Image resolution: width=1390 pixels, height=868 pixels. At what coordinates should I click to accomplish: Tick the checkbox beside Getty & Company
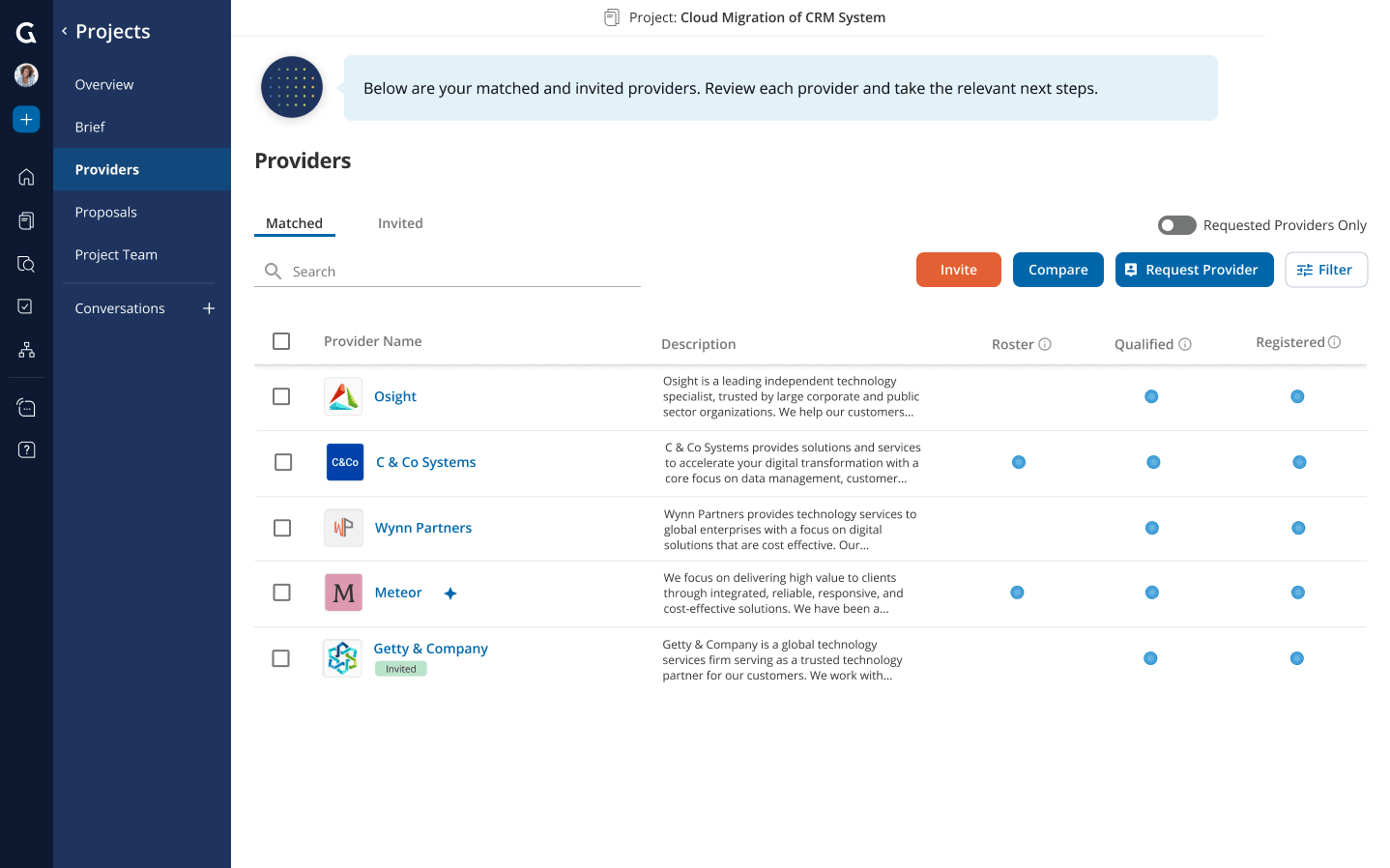click(x=281, y=657)
